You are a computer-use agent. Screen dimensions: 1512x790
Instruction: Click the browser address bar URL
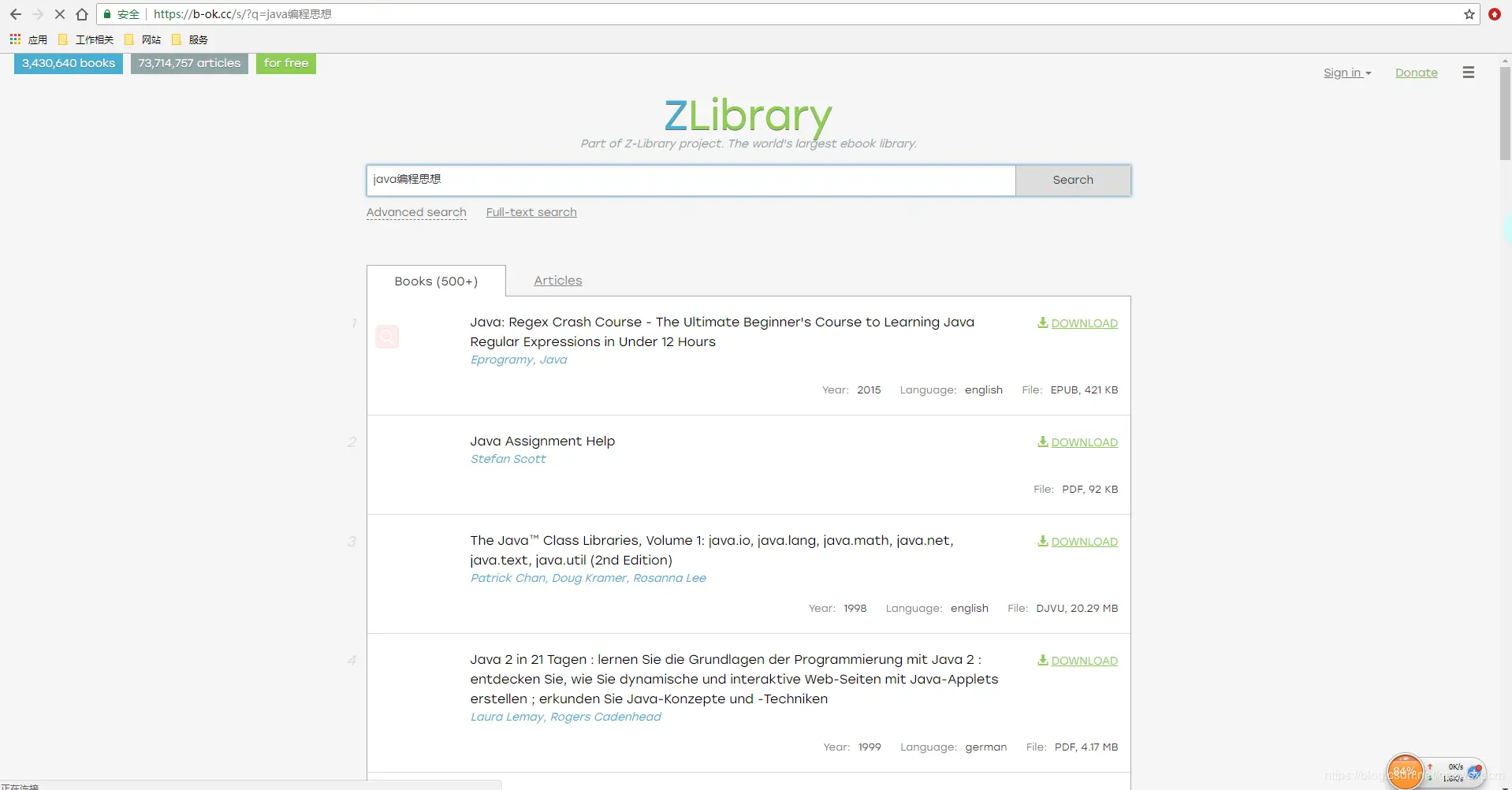pyautogui.click(x=243, y=14)
